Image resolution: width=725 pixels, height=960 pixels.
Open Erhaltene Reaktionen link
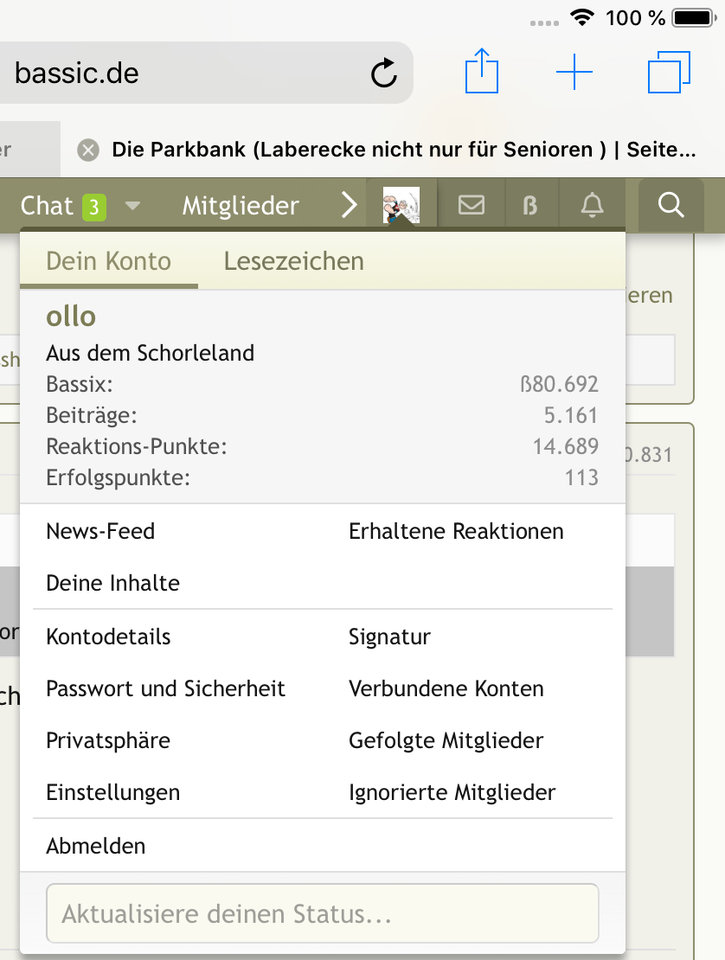point(456,532)
